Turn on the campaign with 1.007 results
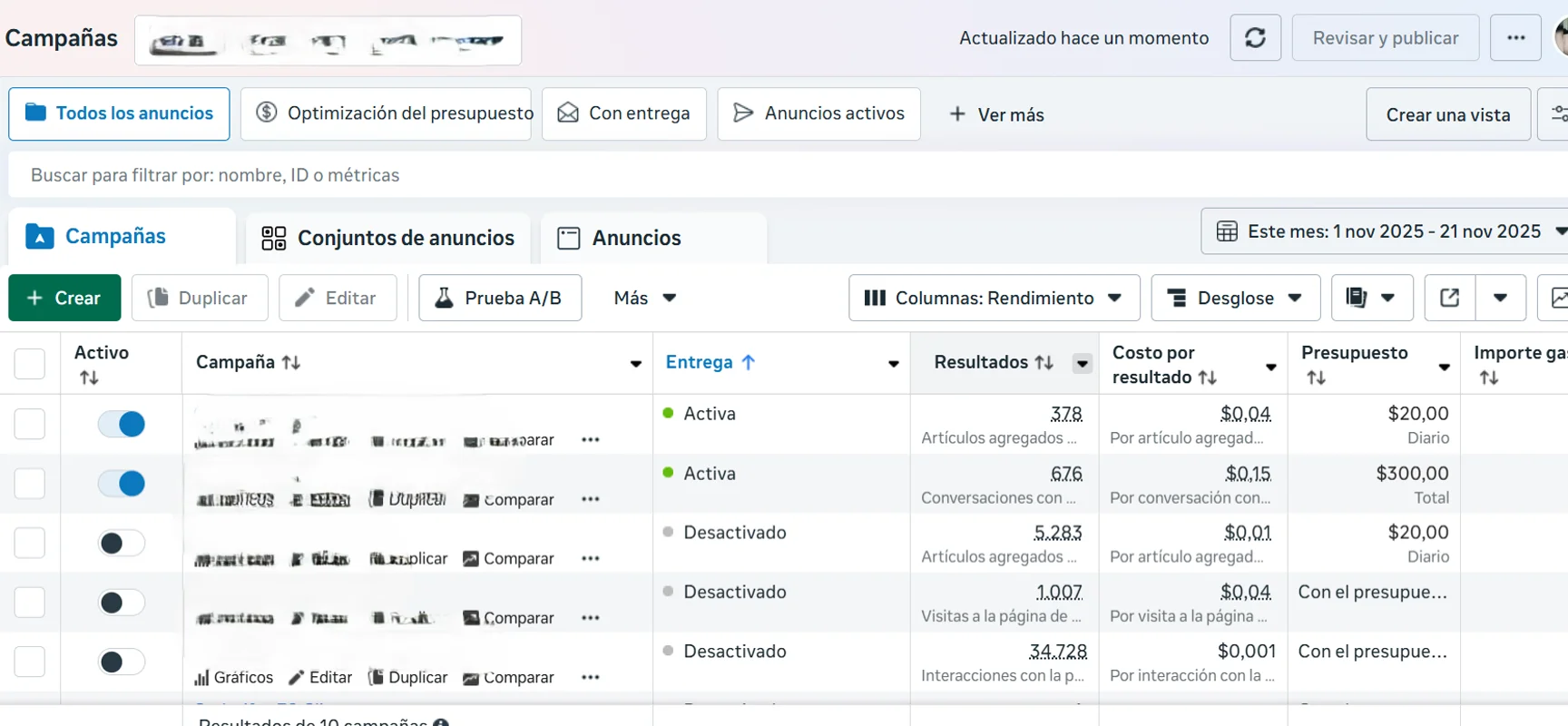 tap(122, 603)
